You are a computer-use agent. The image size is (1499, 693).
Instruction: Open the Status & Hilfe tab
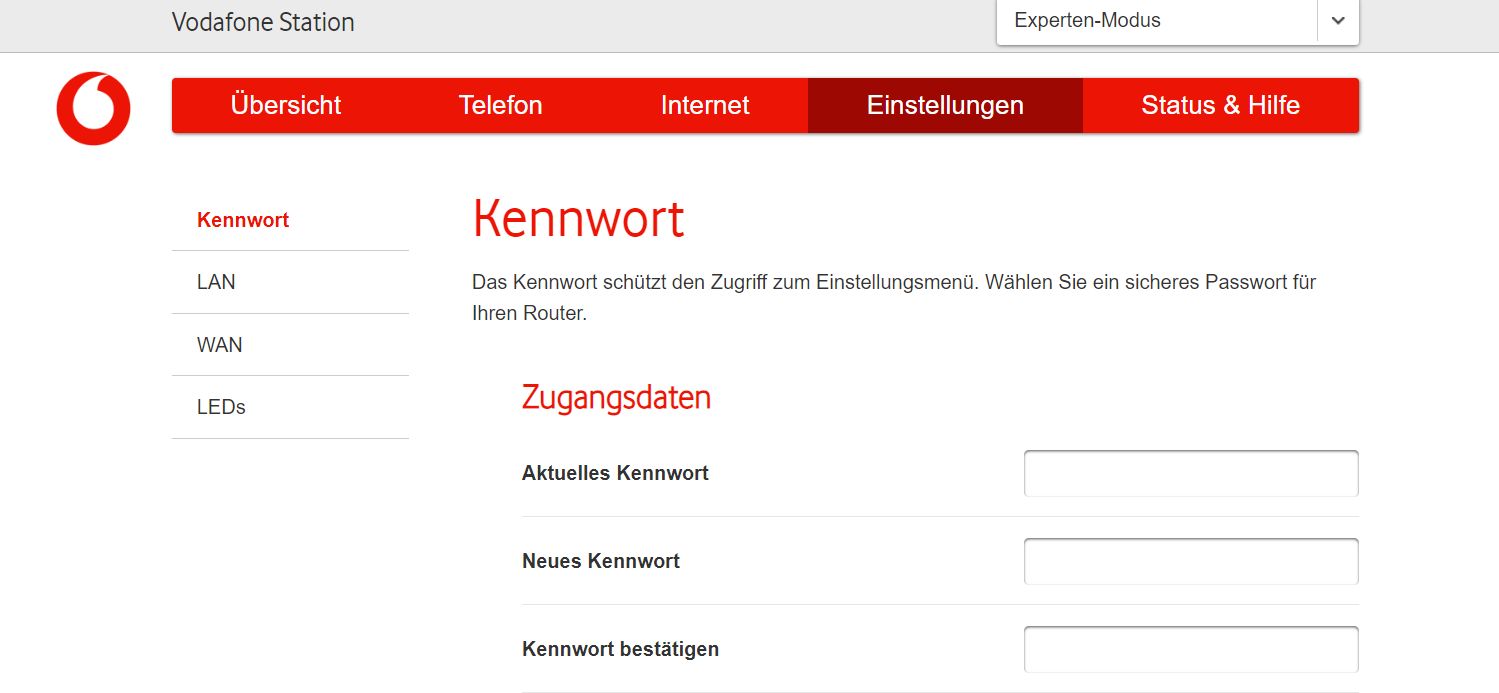coord(1221,105)
